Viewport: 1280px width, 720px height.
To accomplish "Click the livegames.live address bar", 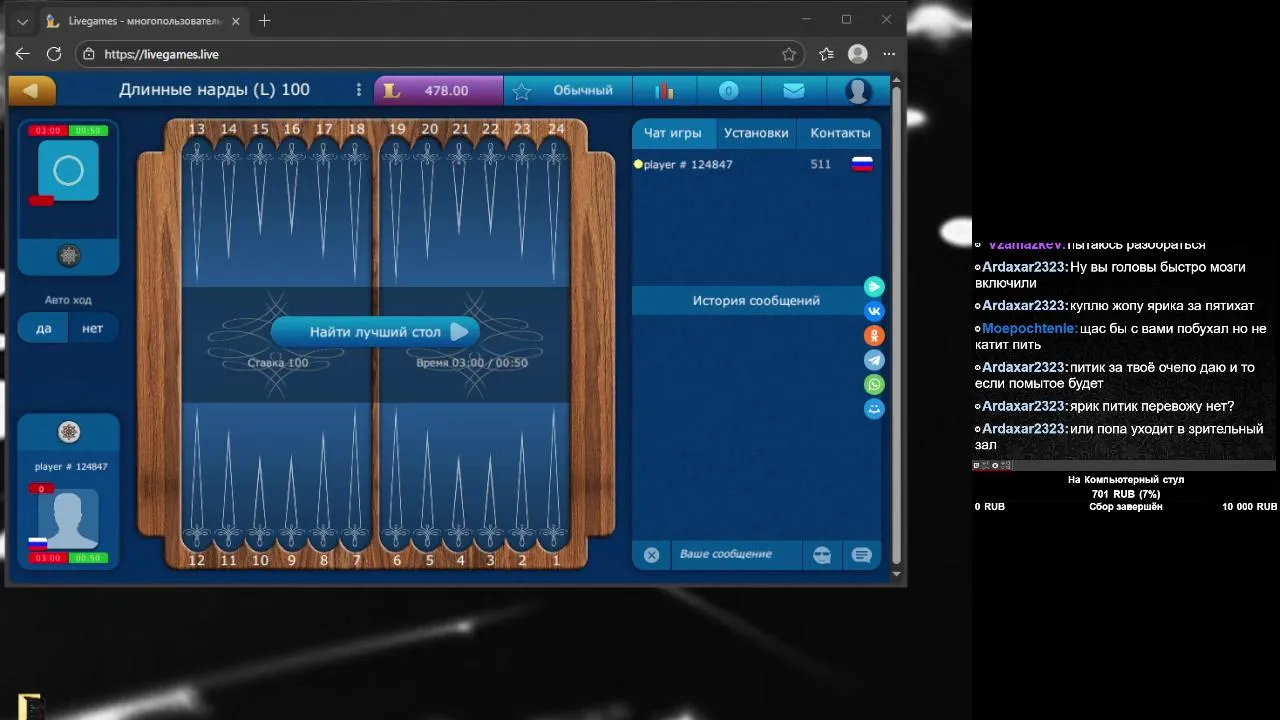I will tap(440, 54).
